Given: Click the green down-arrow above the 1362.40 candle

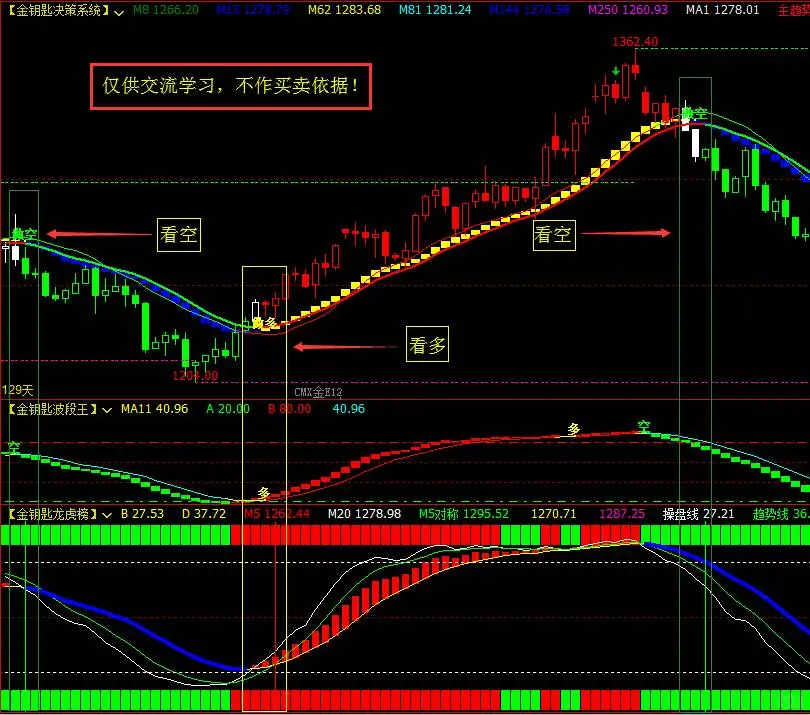Looking at the screenshot, I should tap(616, 70).
